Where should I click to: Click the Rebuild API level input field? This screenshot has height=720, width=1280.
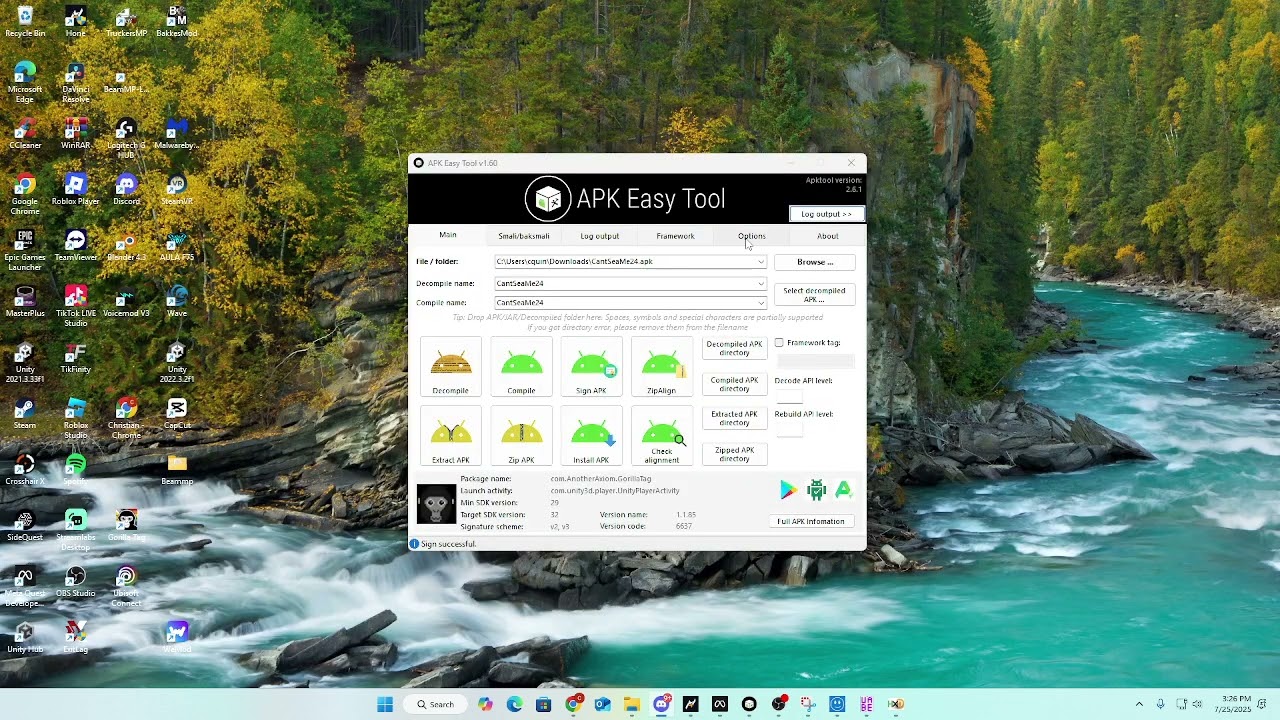click(x=789, y=428)
